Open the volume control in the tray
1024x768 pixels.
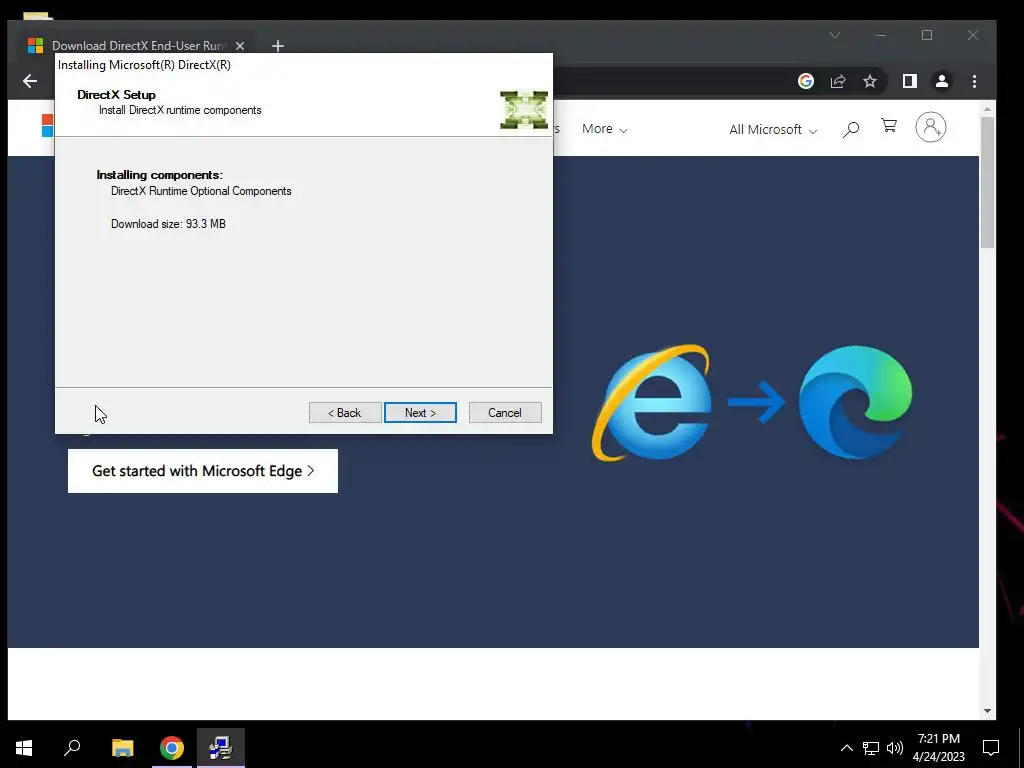pyautogui.click(x=895, y=748)
